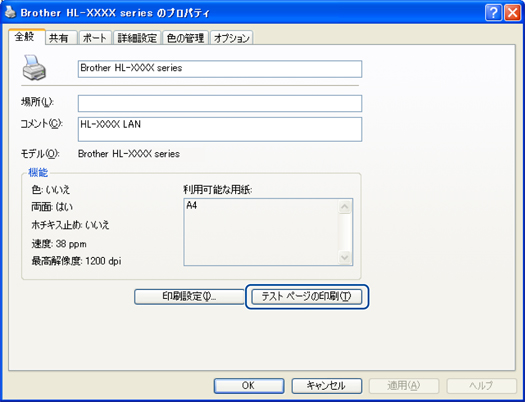Click the printer name input field
This screenshot has width=525, height=402.
[220, 69]
